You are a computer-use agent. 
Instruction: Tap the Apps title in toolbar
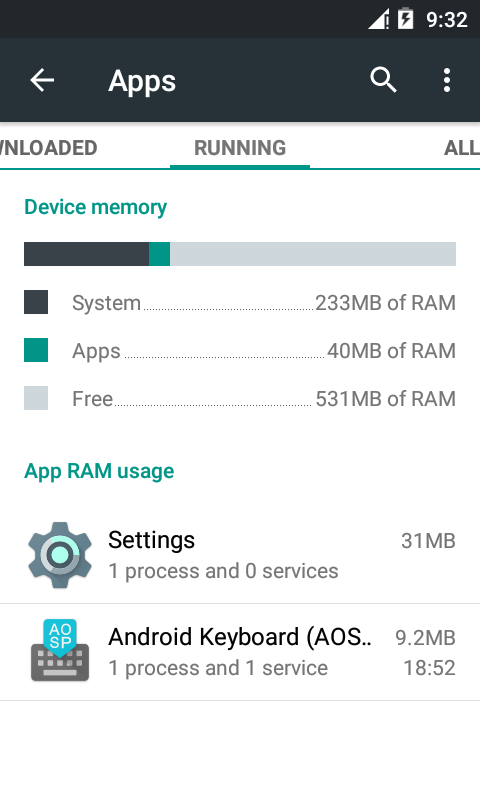[x=142, y=81]
